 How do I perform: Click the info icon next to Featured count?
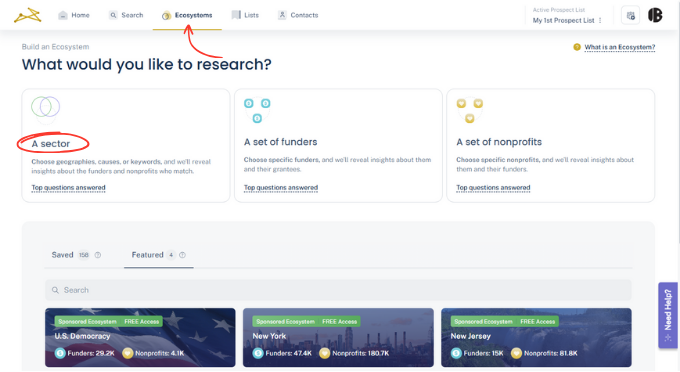coord(183,255)
